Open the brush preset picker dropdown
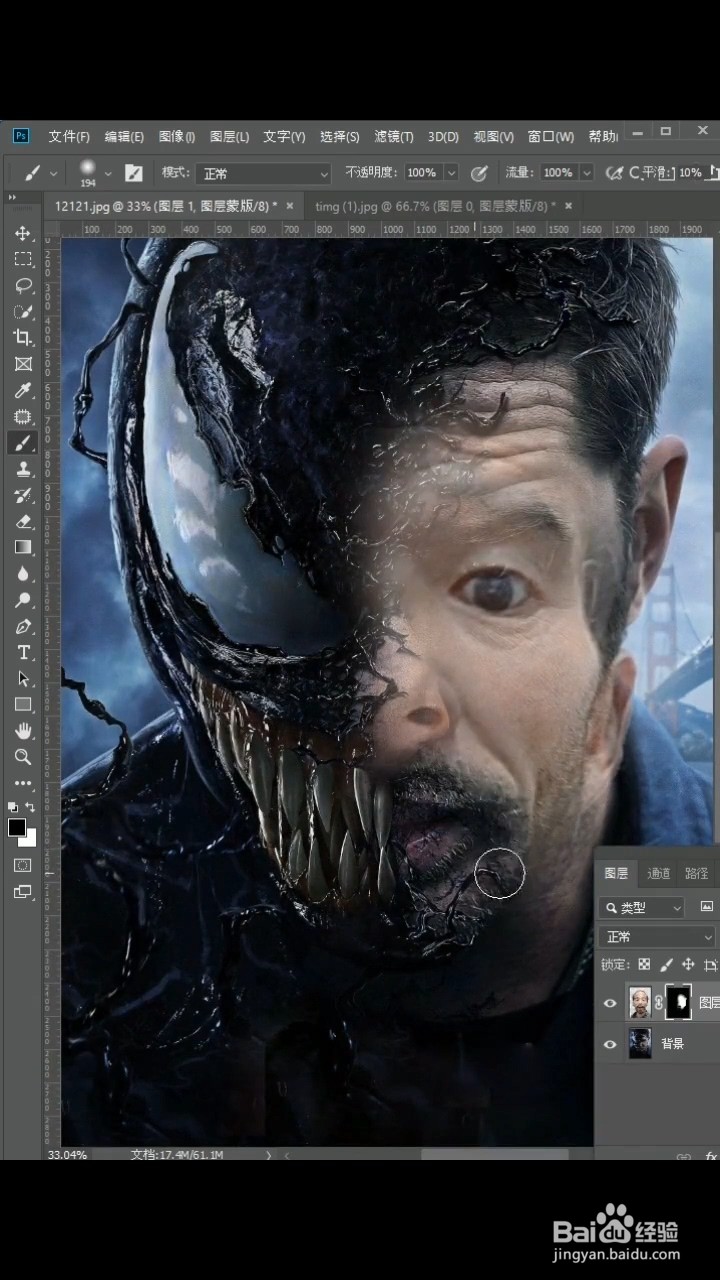This screenshot has width=720, height=1280. pyautogui.click(x=108, y=173)
